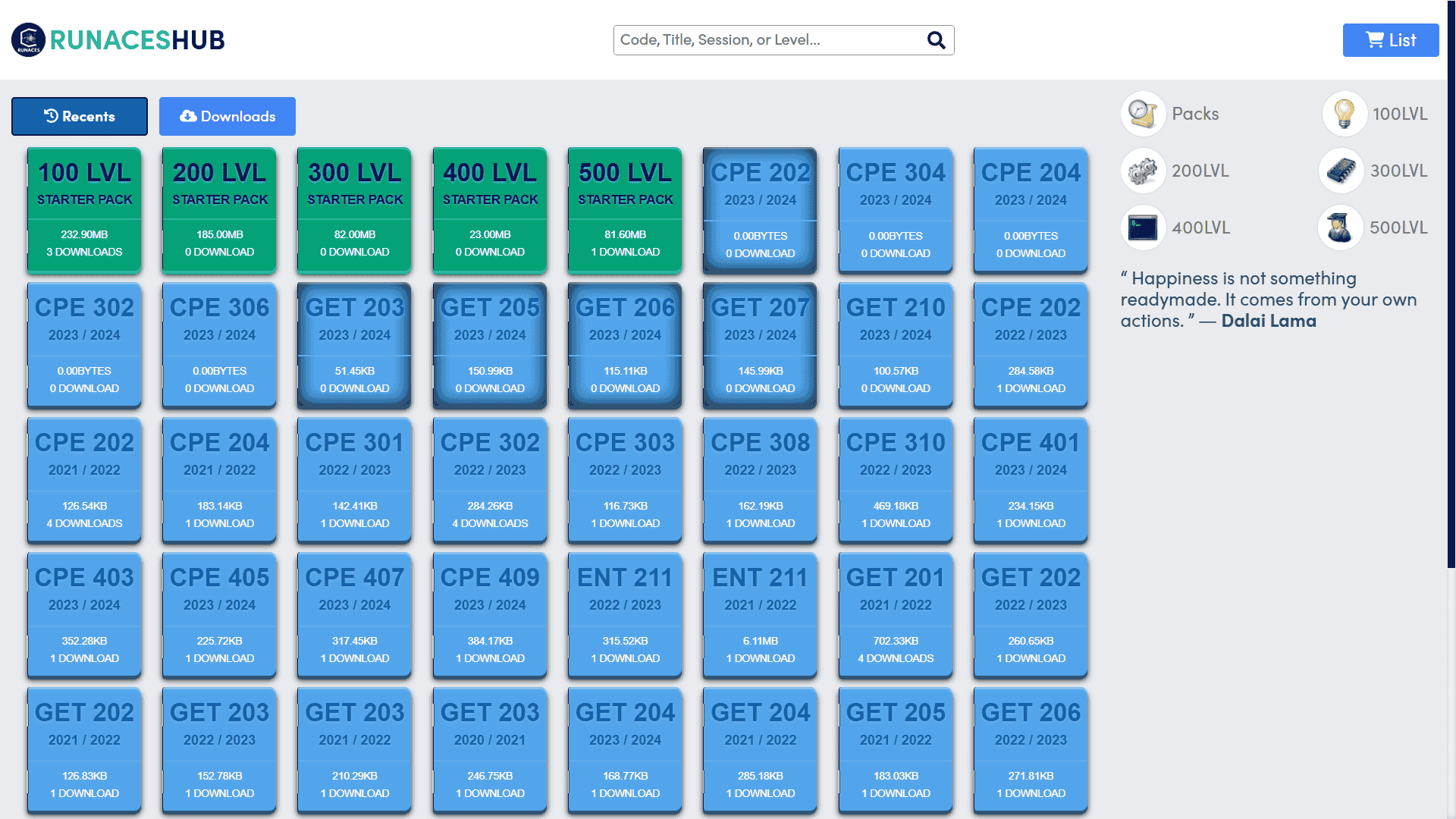Switch to the Recents tab
1456x819 pixels.
coord(80,116)
